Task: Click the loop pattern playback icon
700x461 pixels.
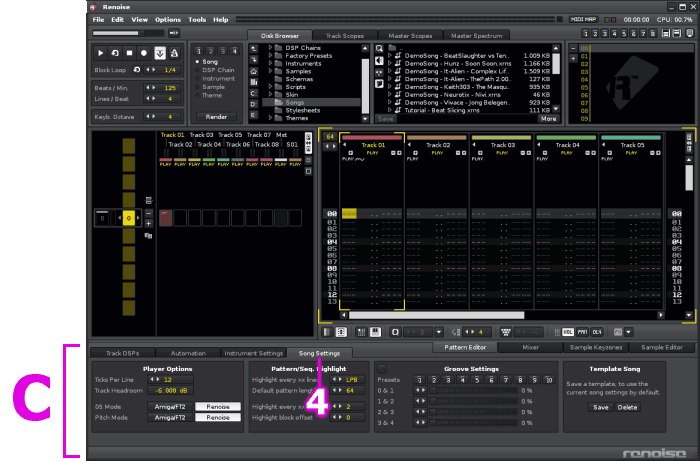Action: click(x=115, y=53)
